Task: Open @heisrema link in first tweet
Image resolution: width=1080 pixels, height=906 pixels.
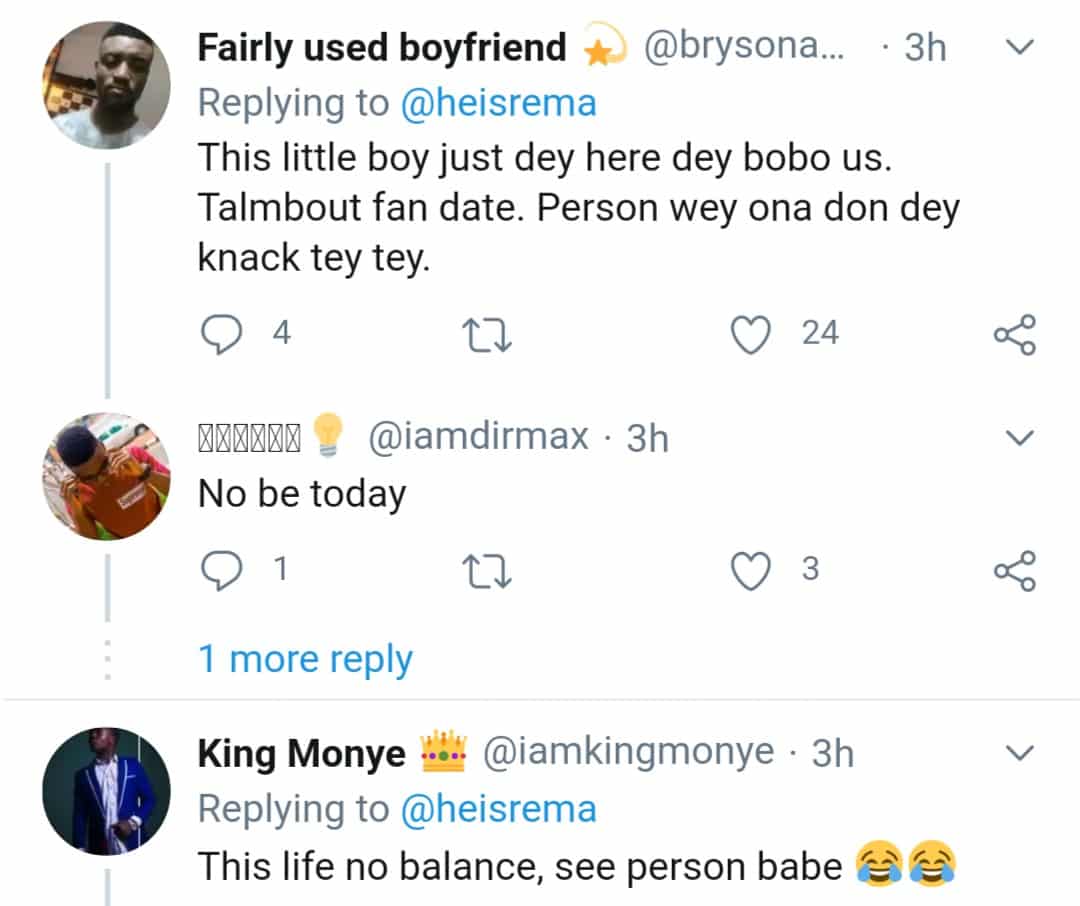Action: 498,104
